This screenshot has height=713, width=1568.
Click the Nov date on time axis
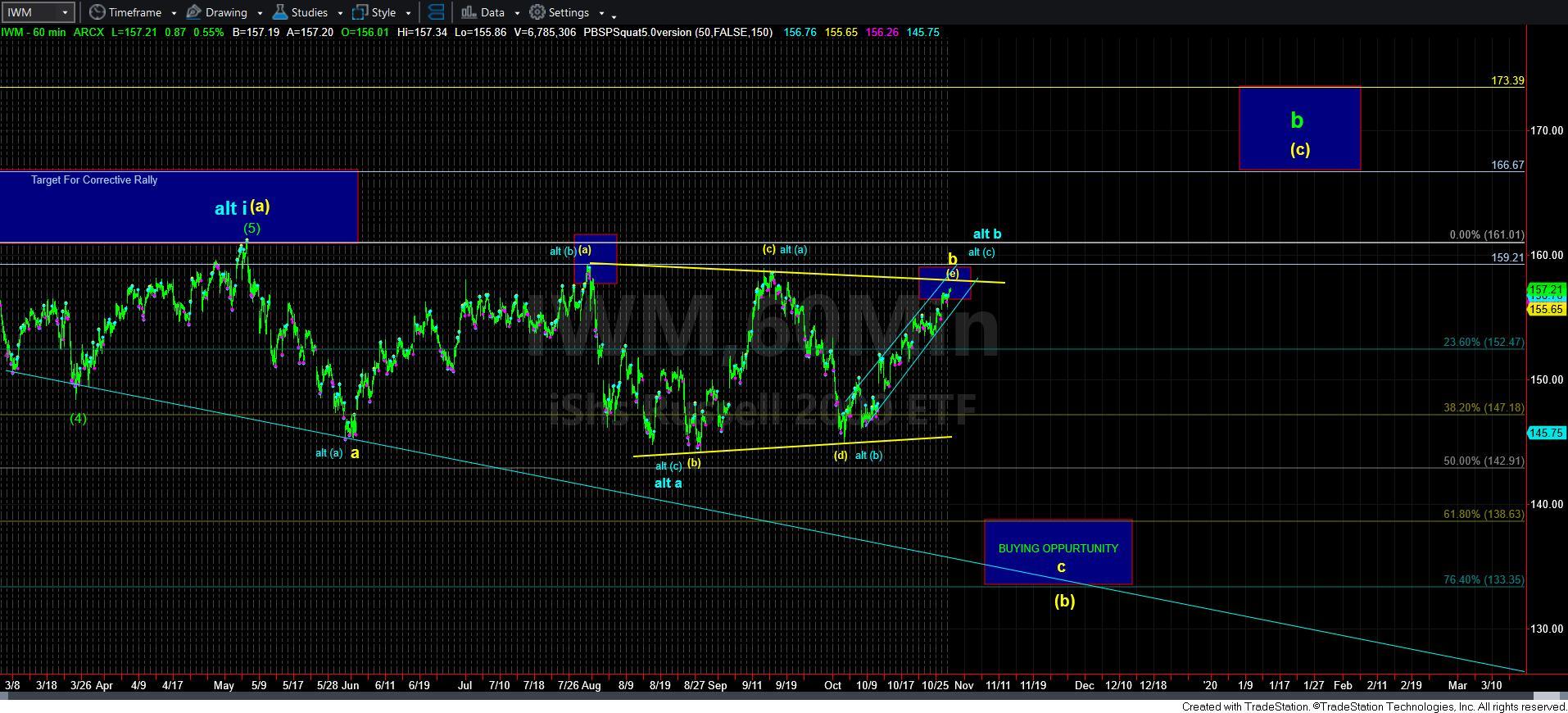point(963,685)
